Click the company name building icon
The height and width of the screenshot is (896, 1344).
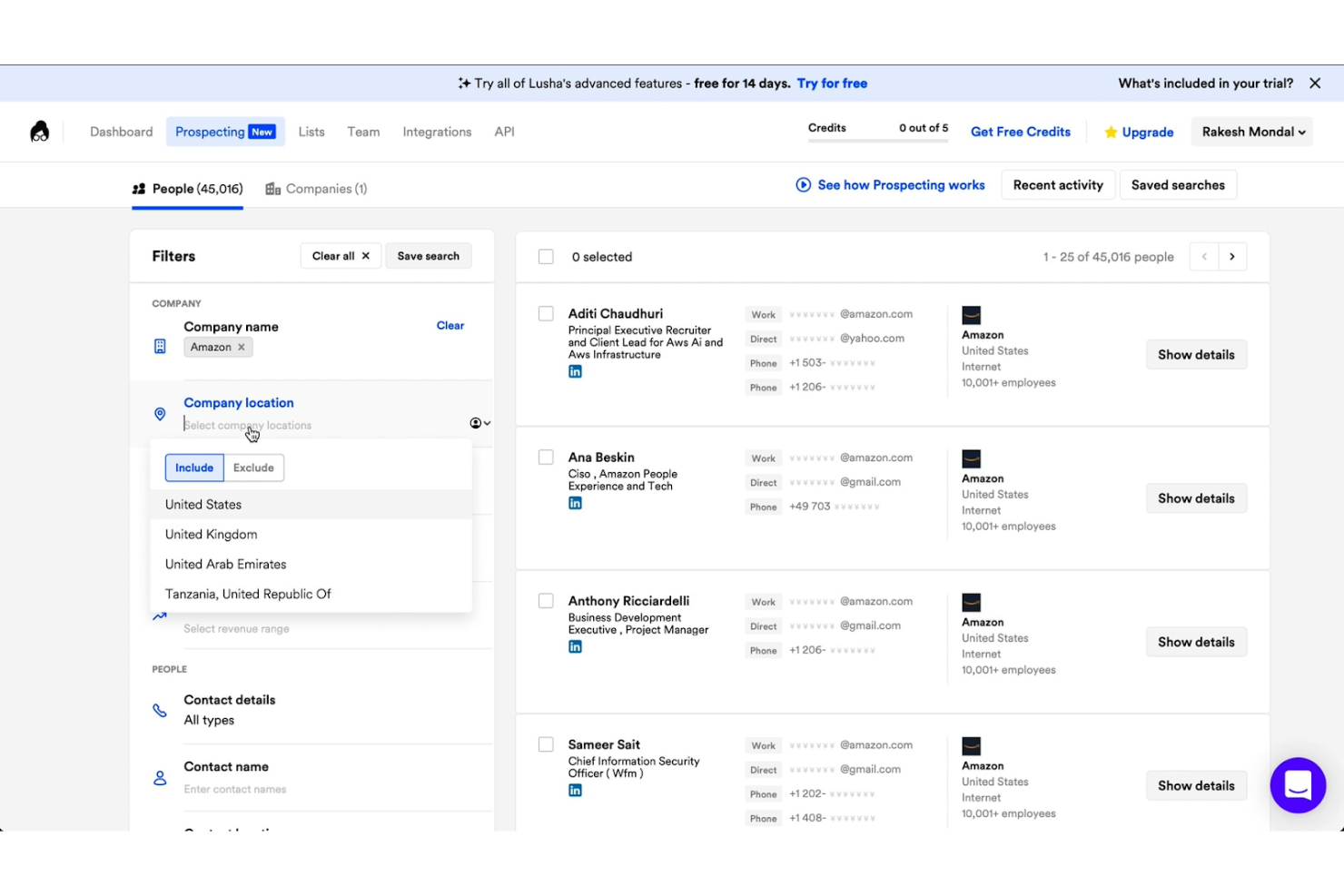tap(160, 347)
